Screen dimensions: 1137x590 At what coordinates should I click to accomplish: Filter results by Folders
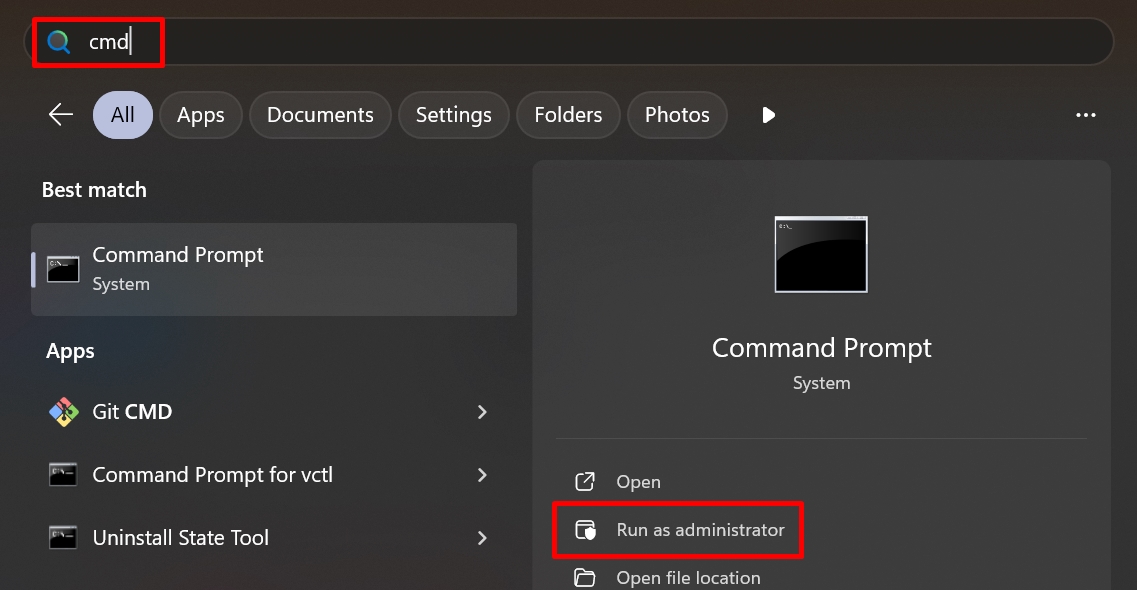[x=568, y=115]
